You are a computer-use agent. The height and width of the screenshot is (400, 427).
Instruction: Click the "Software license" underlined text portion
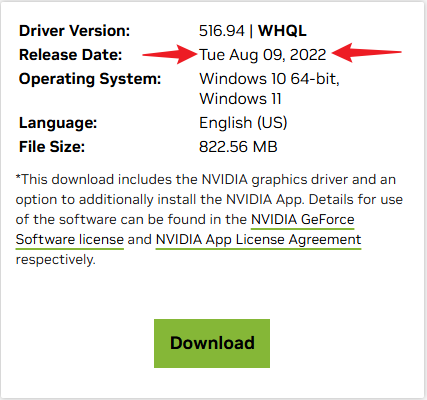pyautogui.click(x=70, y=240)
